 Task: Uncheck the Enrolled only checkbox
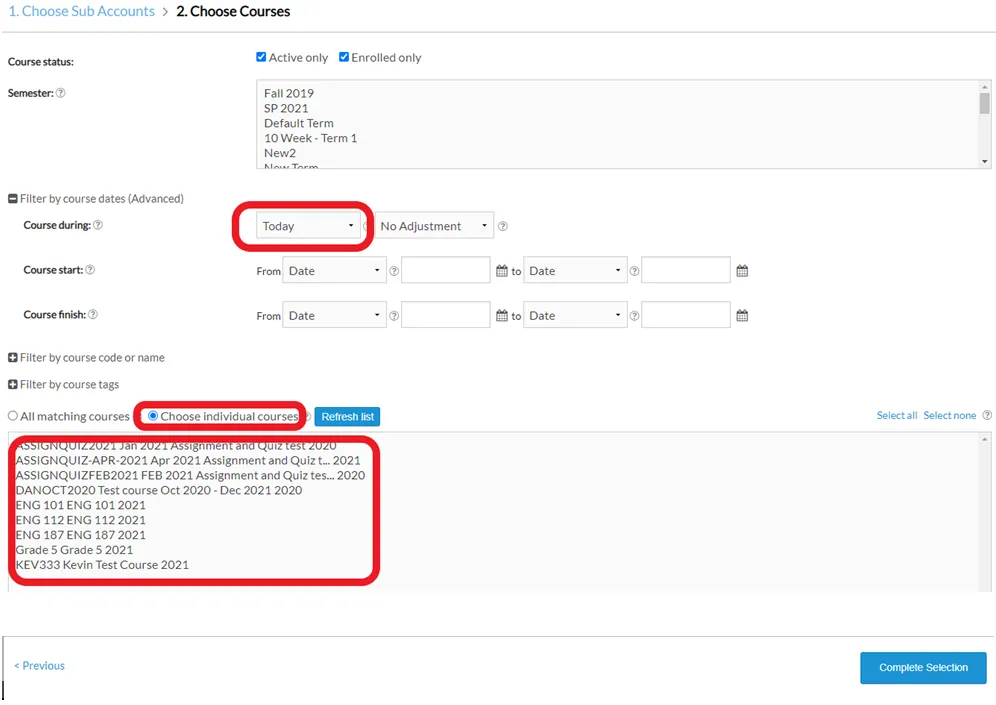(344, 57)
